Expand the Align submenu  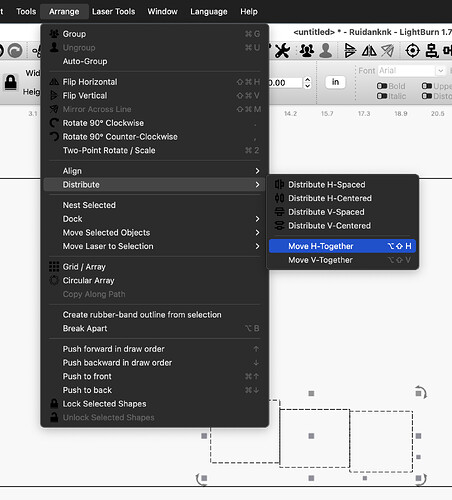(155, 171)
